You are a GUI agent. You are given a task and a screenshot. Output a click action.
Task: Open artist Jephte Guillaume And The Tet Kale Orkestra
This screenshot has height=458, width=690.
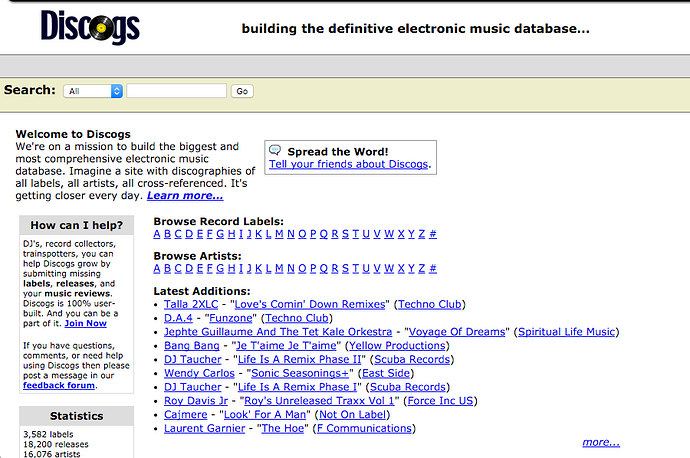click(x=278, y=332)
